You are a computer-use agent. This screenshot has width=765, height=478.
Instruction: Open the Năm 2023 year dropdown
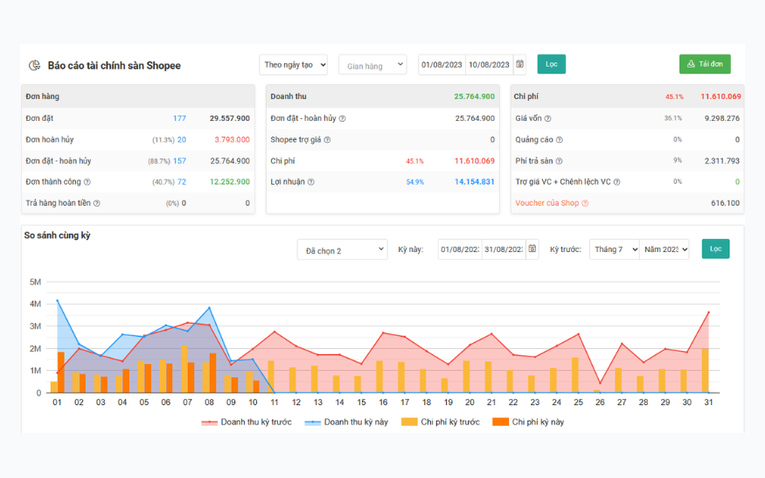(664, 249)
